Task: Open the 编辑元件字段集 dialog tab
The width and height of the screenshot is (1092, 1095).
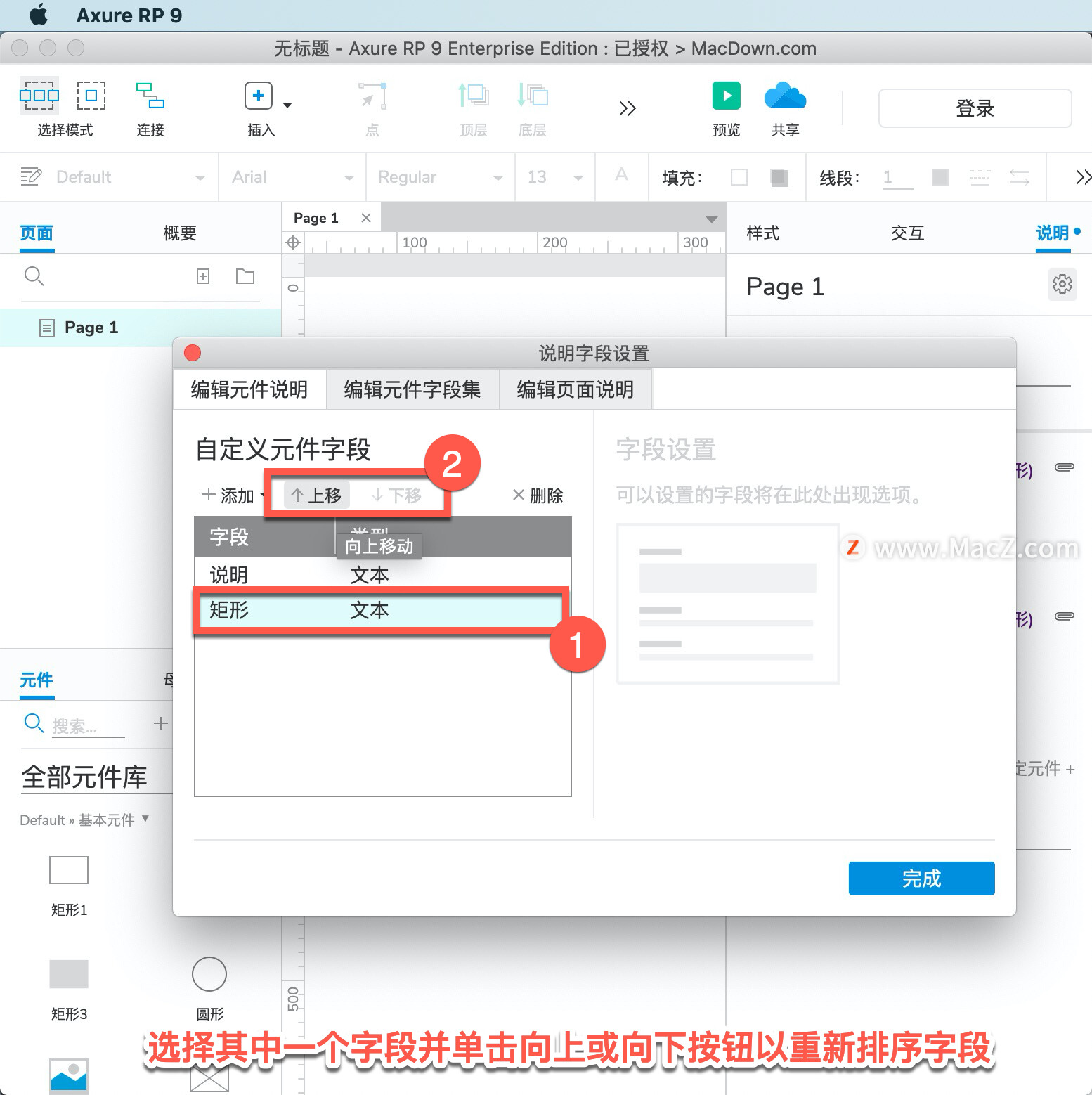Action: [412, 389]
